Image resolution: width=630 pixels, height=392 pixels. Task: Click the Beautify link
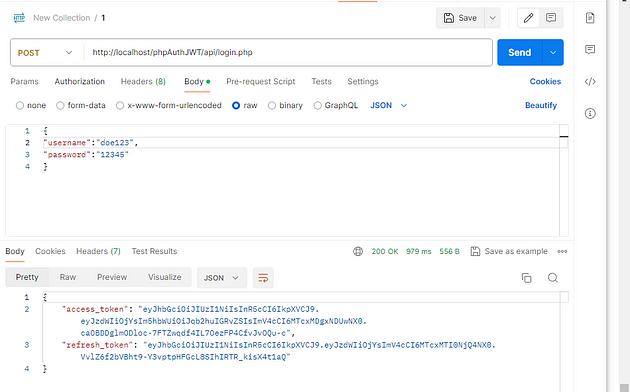(x=541, y=106)
